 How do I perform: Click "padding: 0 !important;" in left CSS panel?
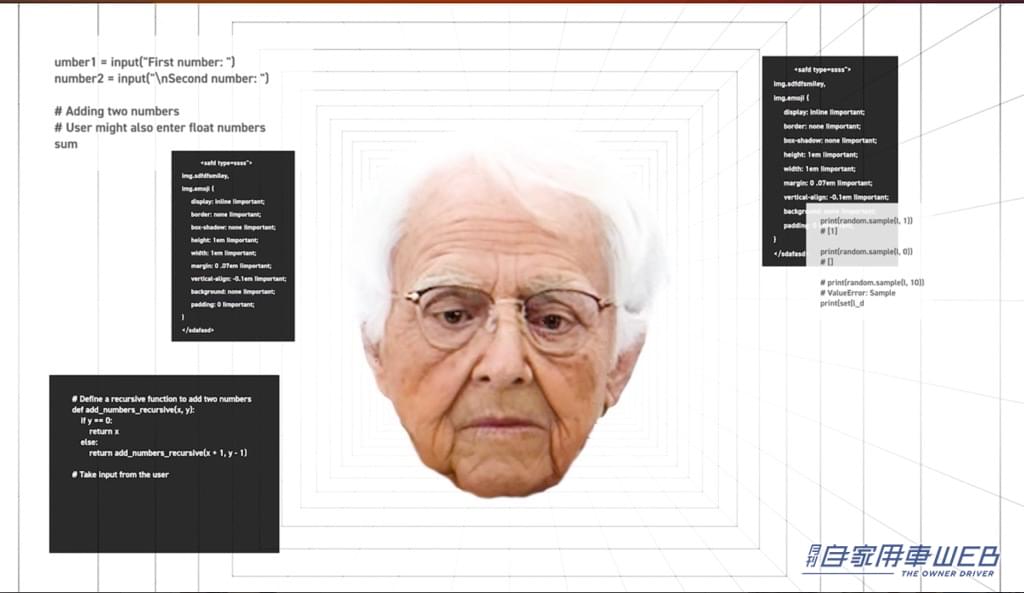[x=222, y=304]
